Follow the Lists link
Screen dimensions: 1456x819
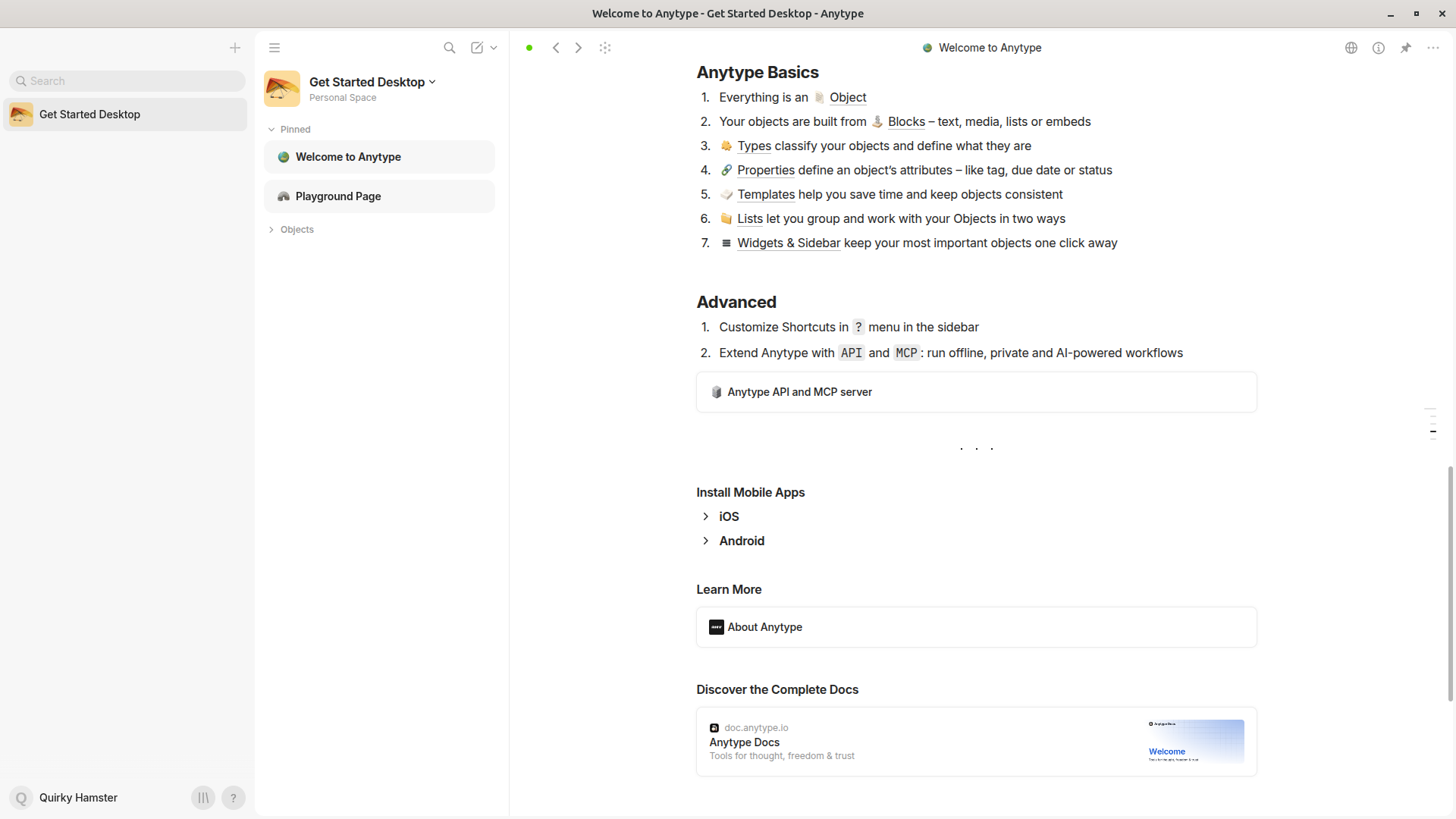[x=750, y=219]
